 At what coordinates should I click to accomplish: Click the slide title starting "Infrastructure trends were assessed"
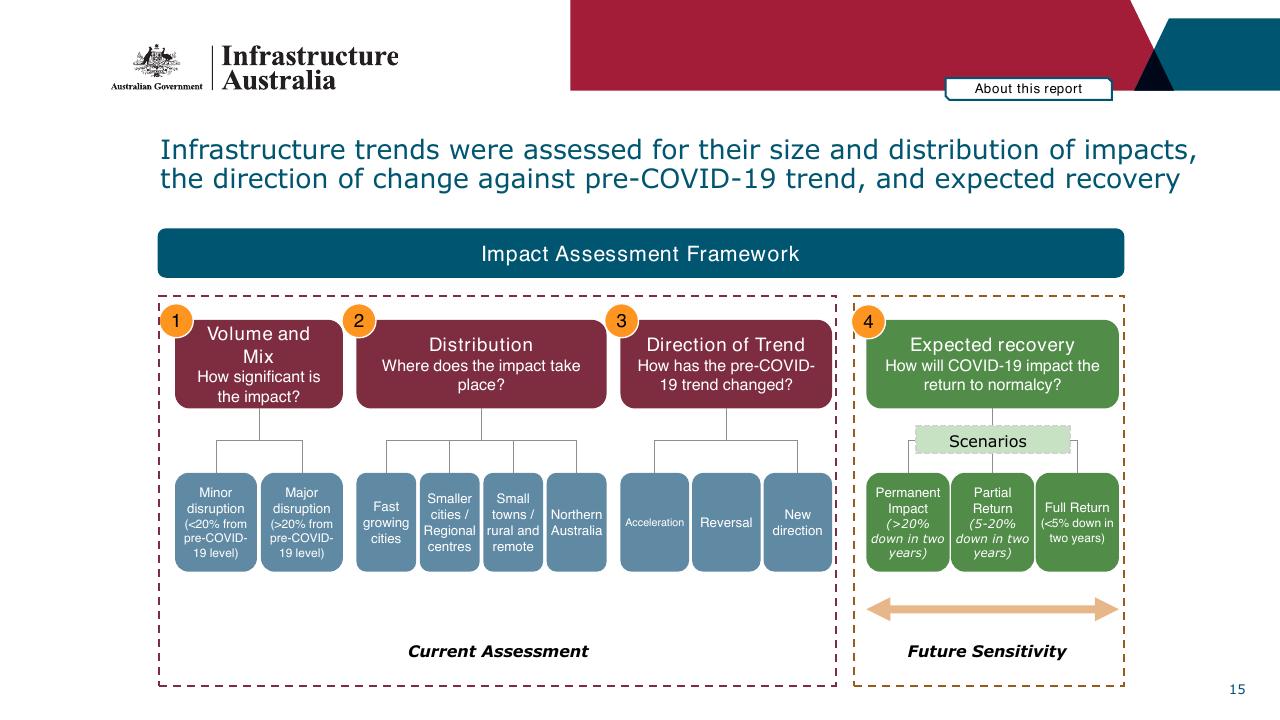(679, 164)
